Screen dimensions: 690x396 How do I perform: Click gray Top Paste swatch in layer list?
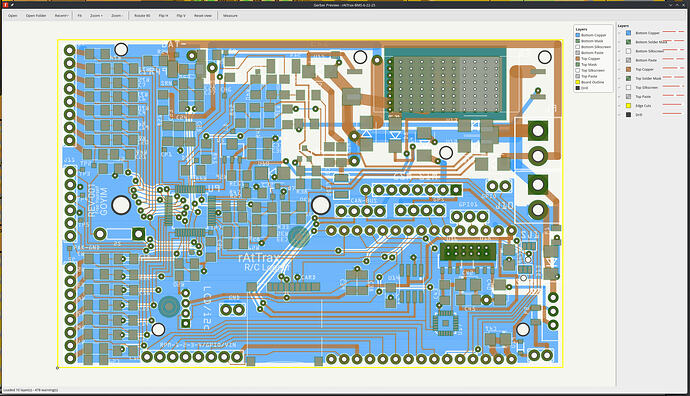click(x=628, y=96)
